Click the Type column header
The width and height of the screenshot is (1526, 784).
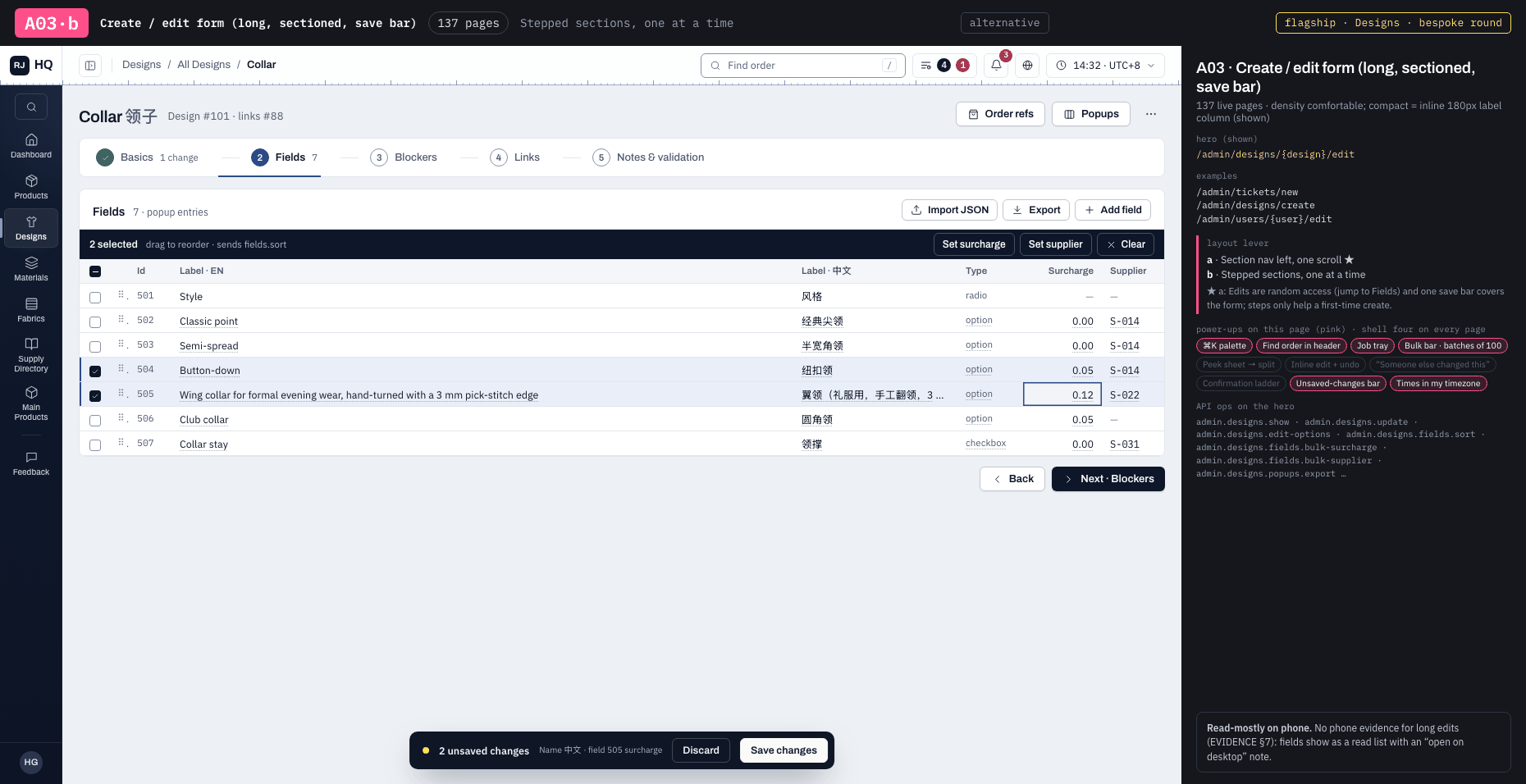pos(976,271)
